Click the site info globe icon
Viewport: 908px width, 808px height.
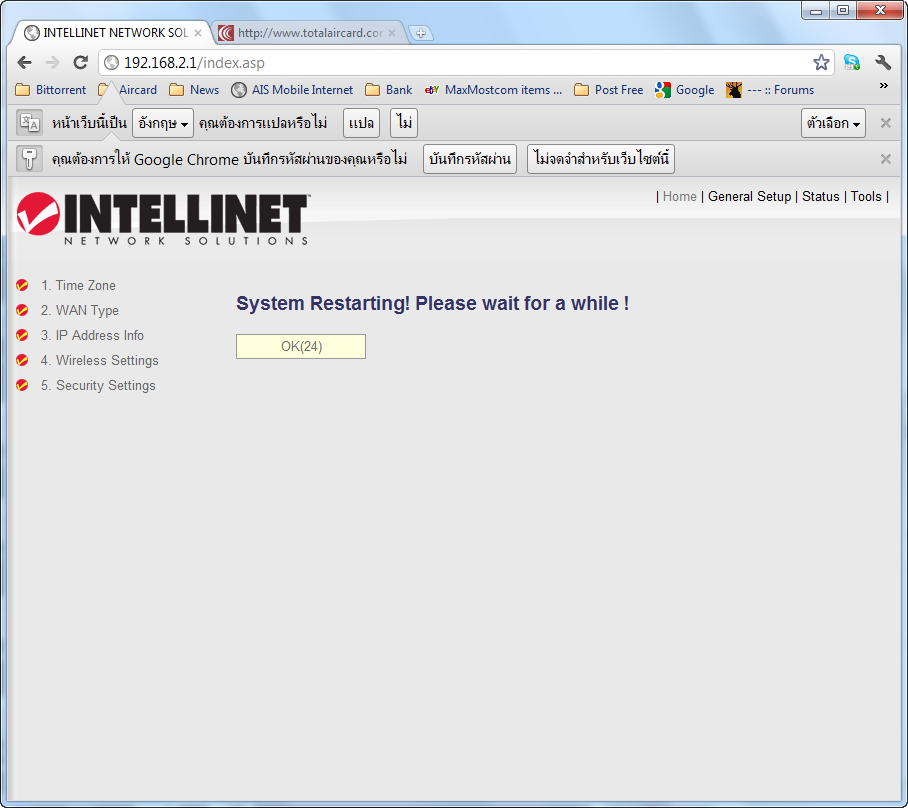[x=112, y=63]
